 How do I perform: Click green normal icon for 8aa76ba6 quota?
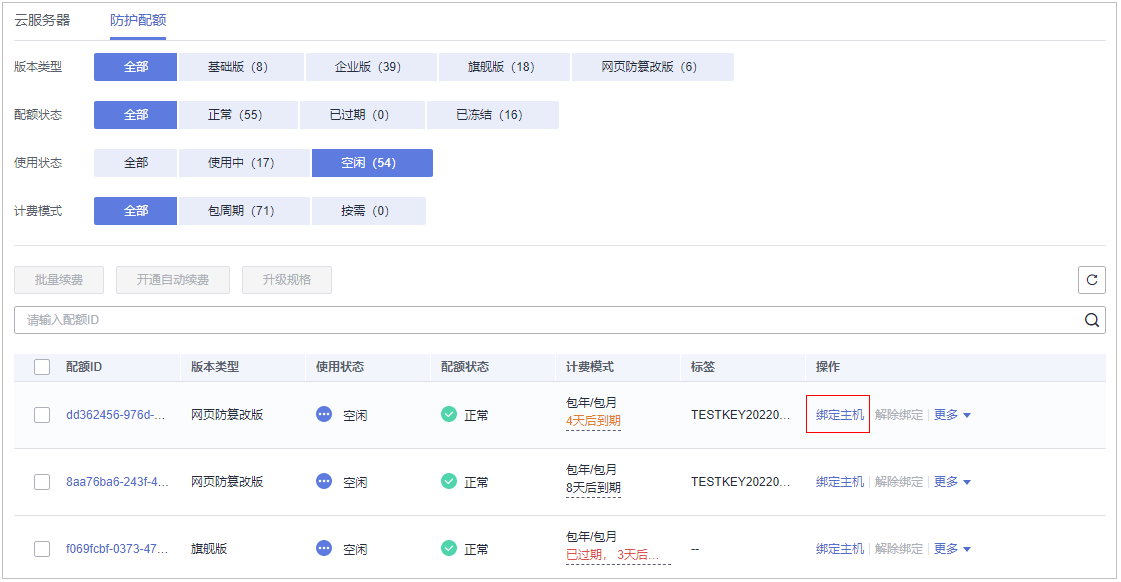click(x=449, y=481)
